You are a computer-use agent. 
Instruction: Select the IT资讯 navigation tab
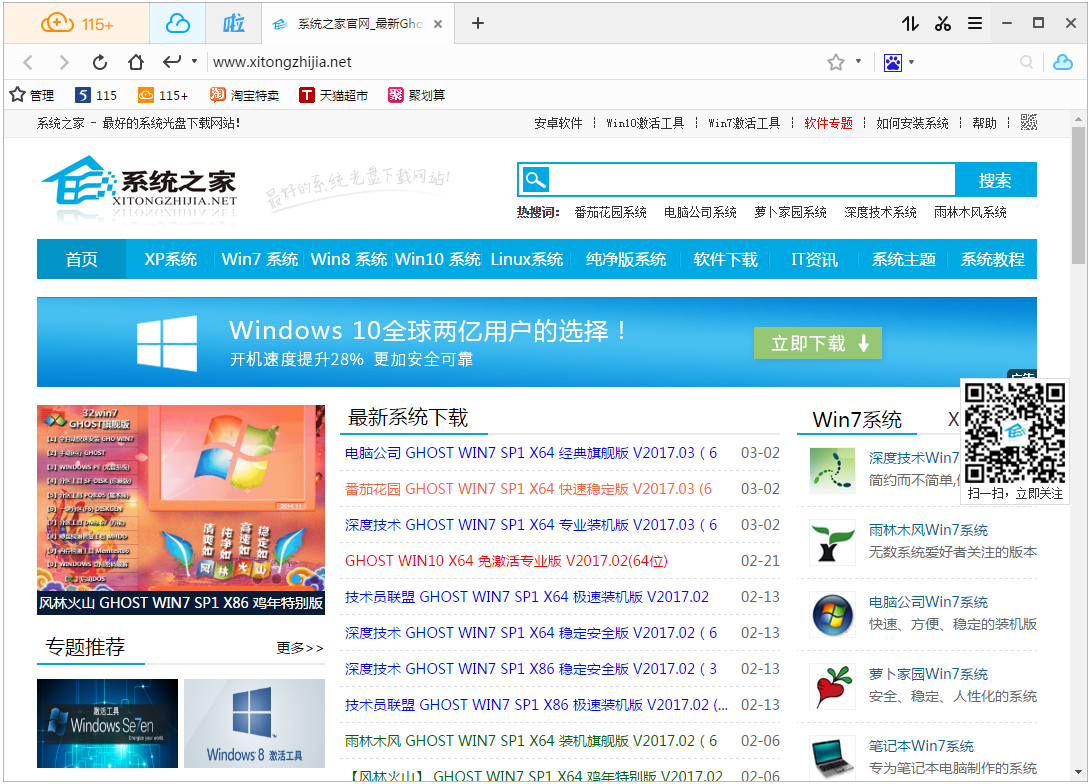[x=814, y=259]
